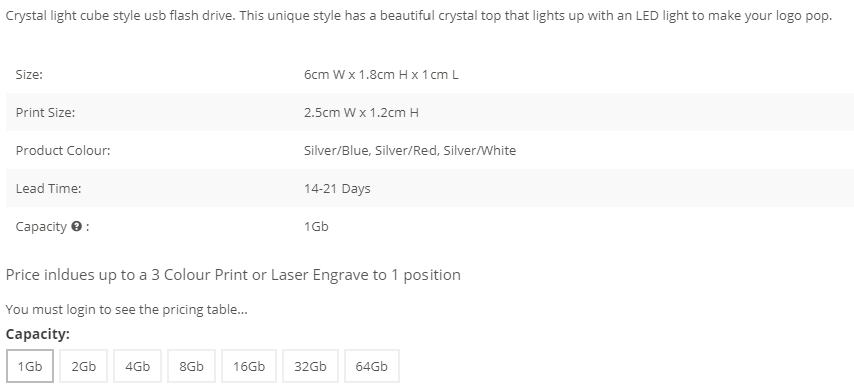Viewport: 854px width, 392px height.
Task: Click the 1Gb value in the Capacity row
Action: point(316,226)
